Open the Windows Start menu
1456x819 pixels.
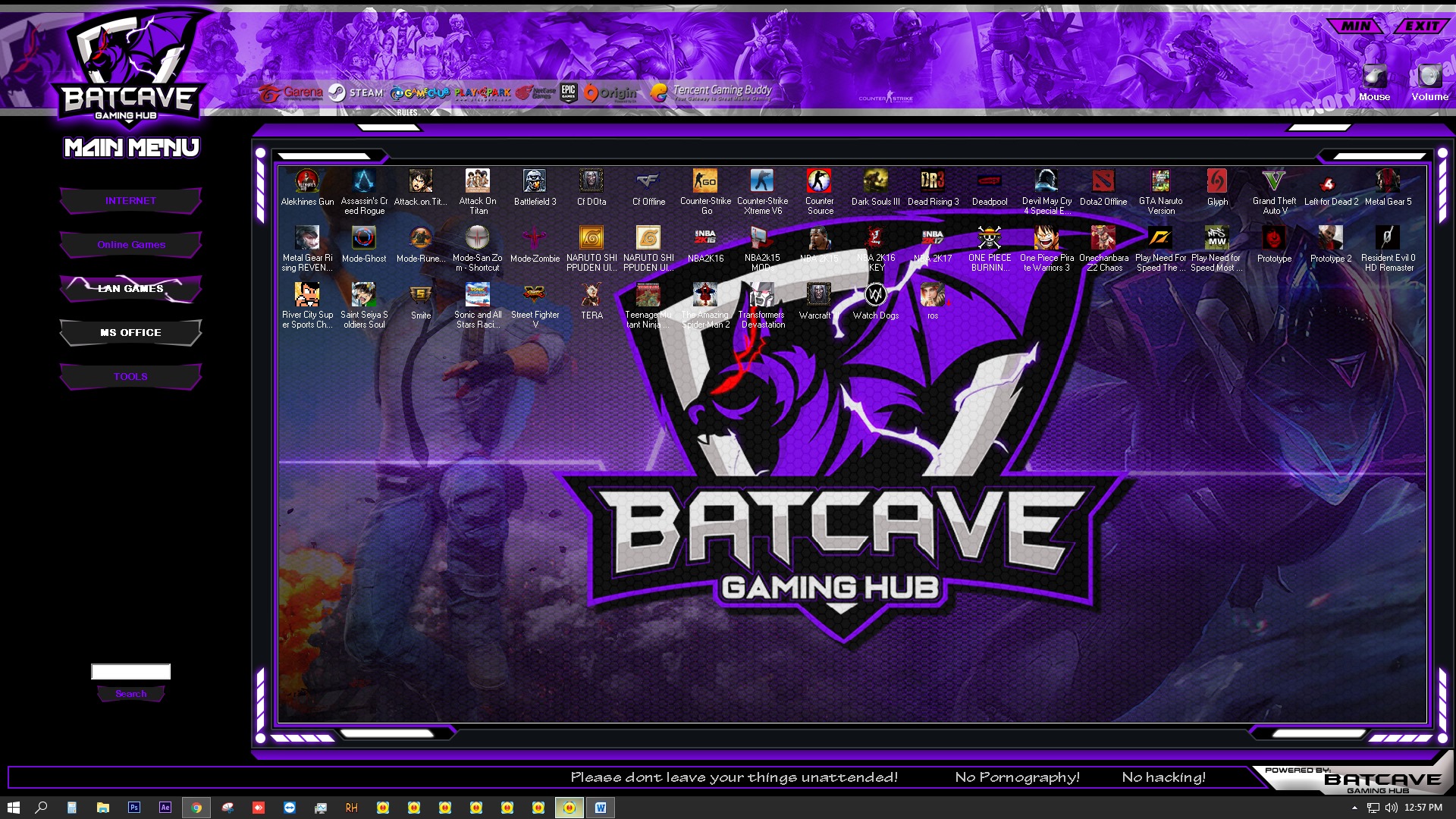pos(14,808)
